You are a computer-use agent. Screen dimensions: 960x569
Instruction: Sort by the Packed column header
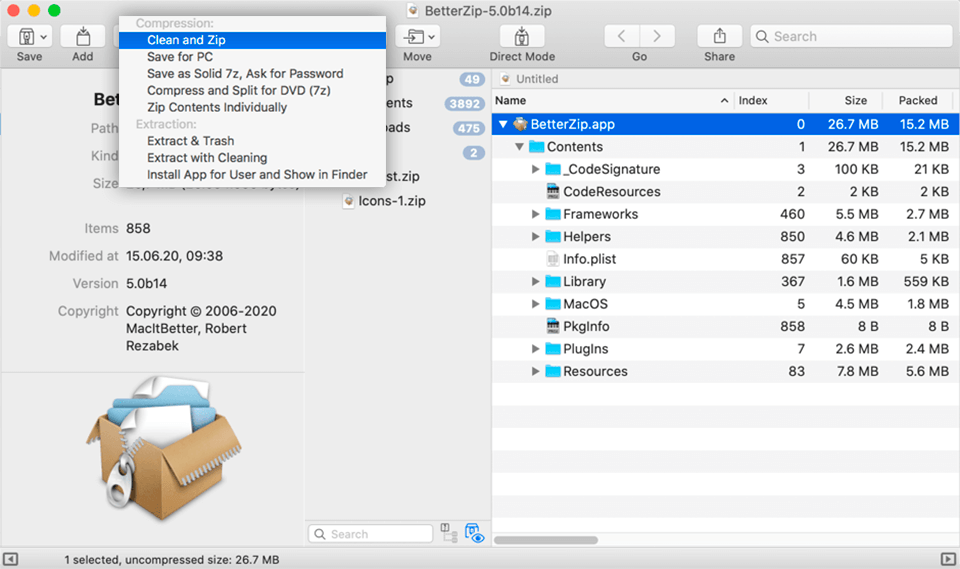(x=917, y=100)
